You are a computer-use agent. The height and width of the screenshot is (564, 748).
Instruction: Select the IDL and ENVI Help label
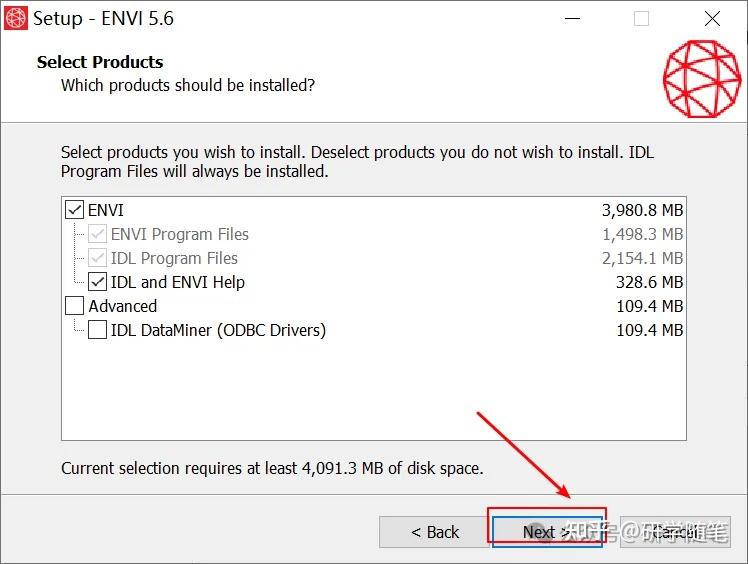coord(177,283)
